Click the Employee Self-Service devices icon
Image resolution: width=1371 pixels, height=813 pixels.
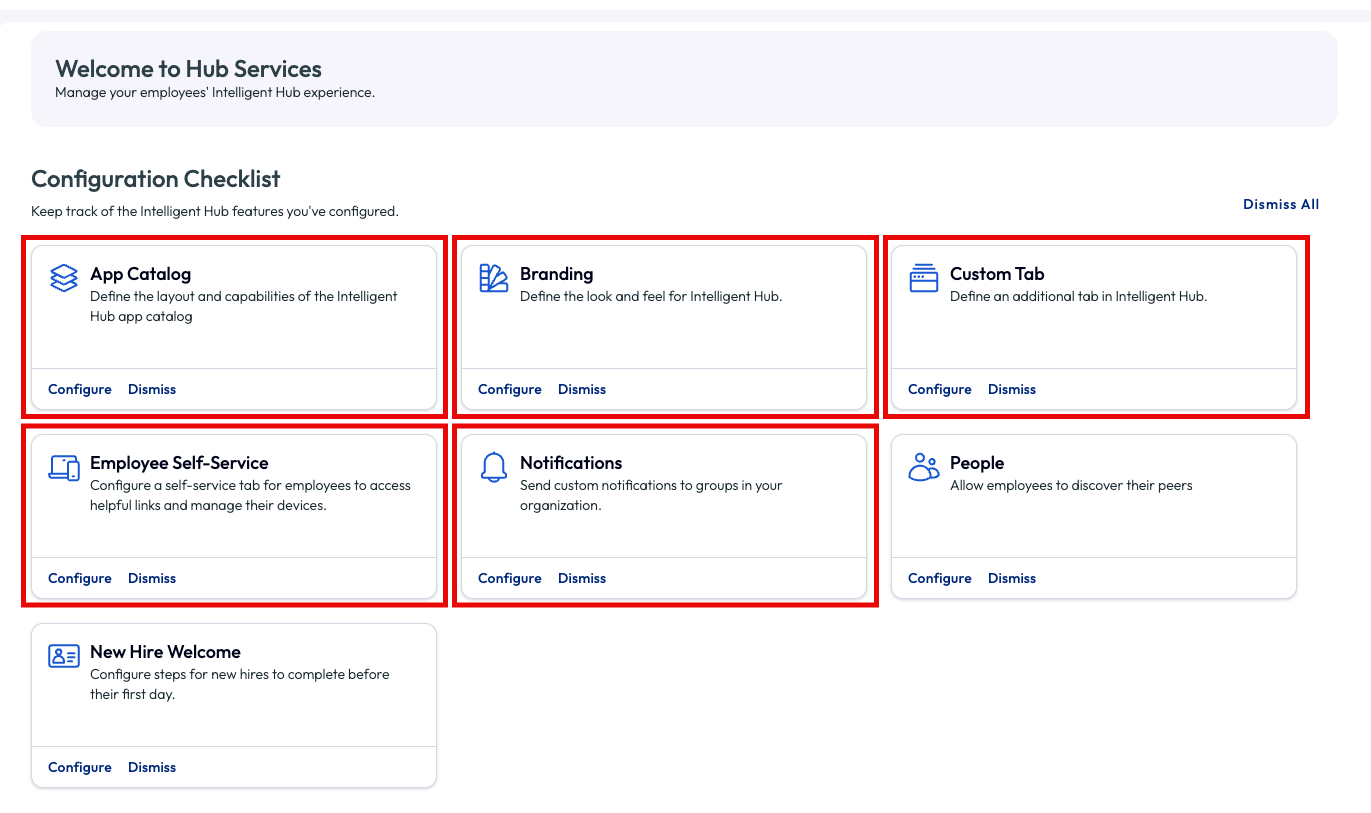pyautogui.click(x=64, y=467)
